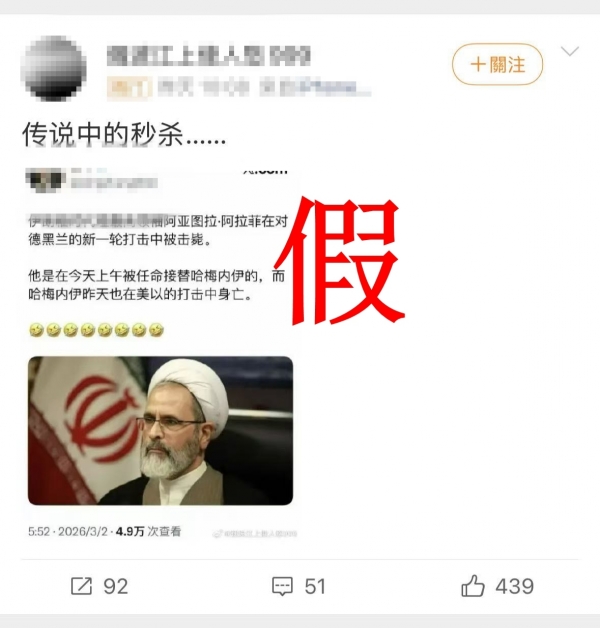The width and height of the screenshot is (600, 628).
Task: Tap the repost share icon
Action: 82,587
